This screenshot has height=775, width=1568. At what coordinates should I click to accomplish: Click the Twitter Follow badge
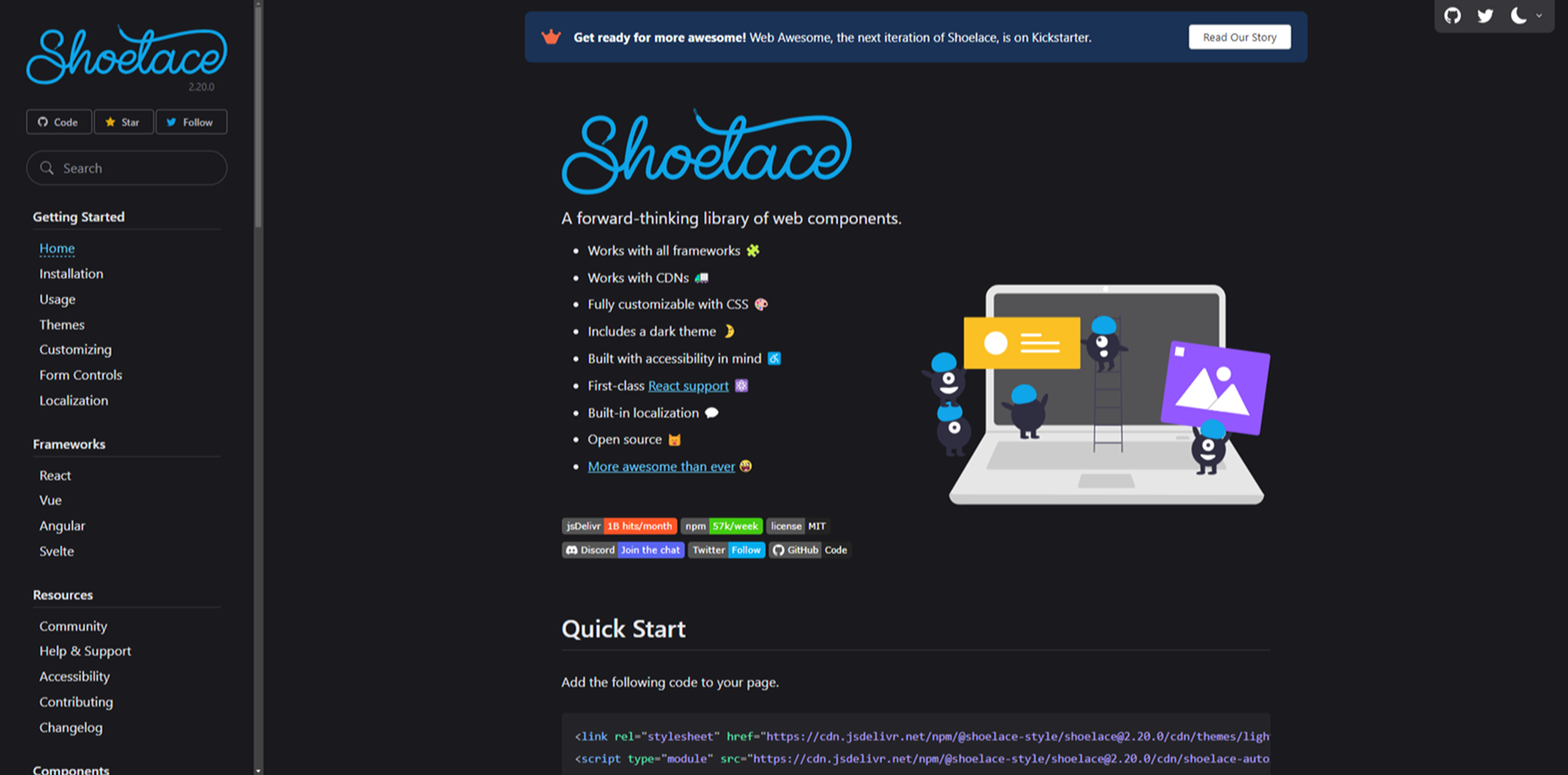727,550
